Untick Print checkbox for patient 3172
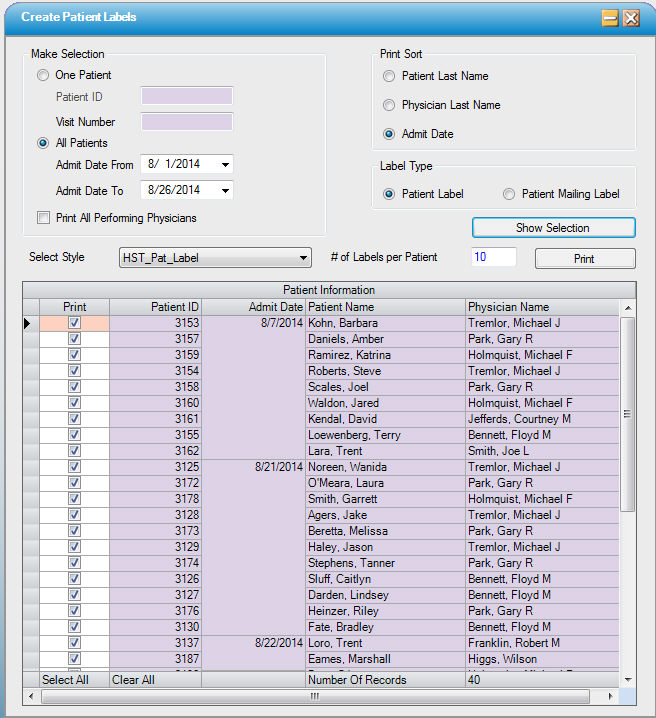The width and height of the screenshot is (656, 718). [74, 483]
